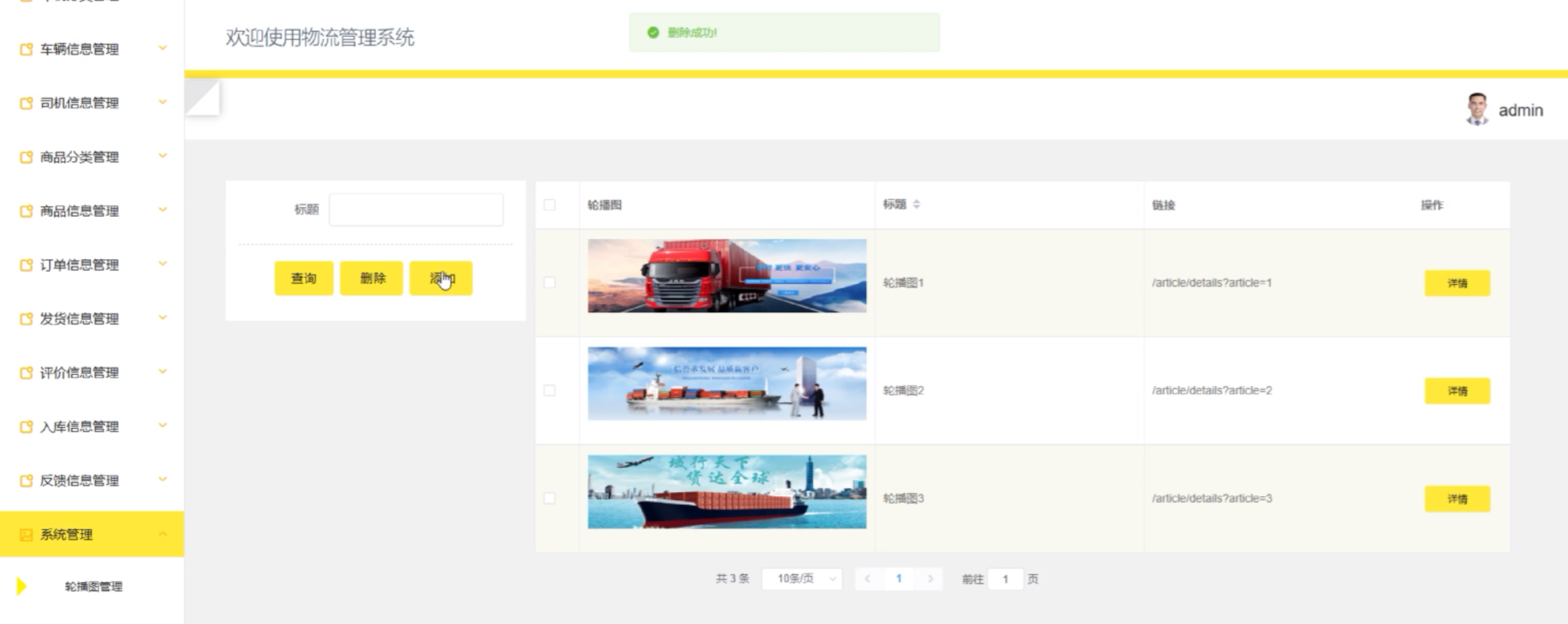Select the 轮播图3 row checkbox
The image size is (1568, 624).
[x=549, y=498]
